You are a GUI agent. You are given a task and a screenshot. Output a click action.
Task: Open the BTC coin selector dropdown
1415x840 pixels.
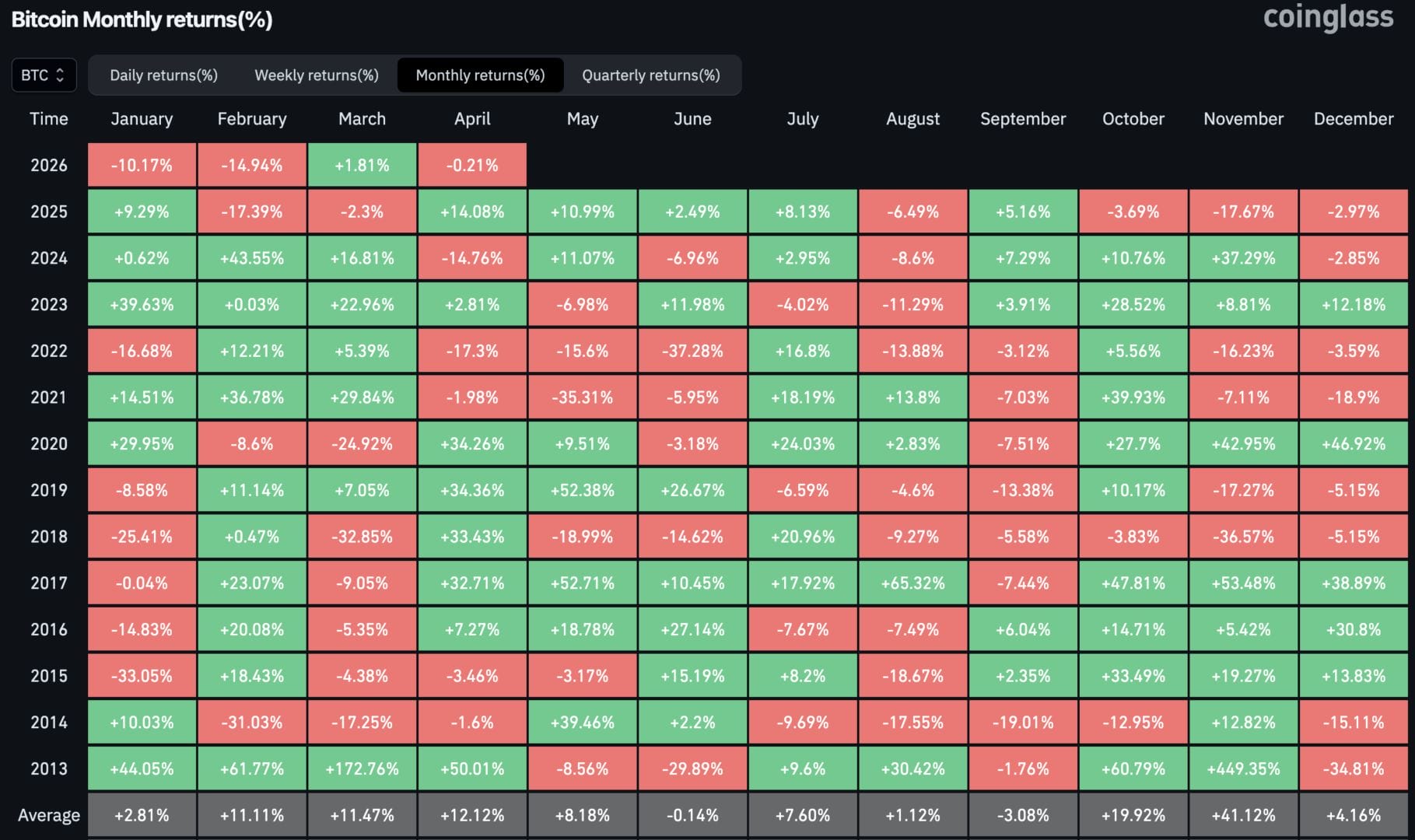(x=44, y=75)
